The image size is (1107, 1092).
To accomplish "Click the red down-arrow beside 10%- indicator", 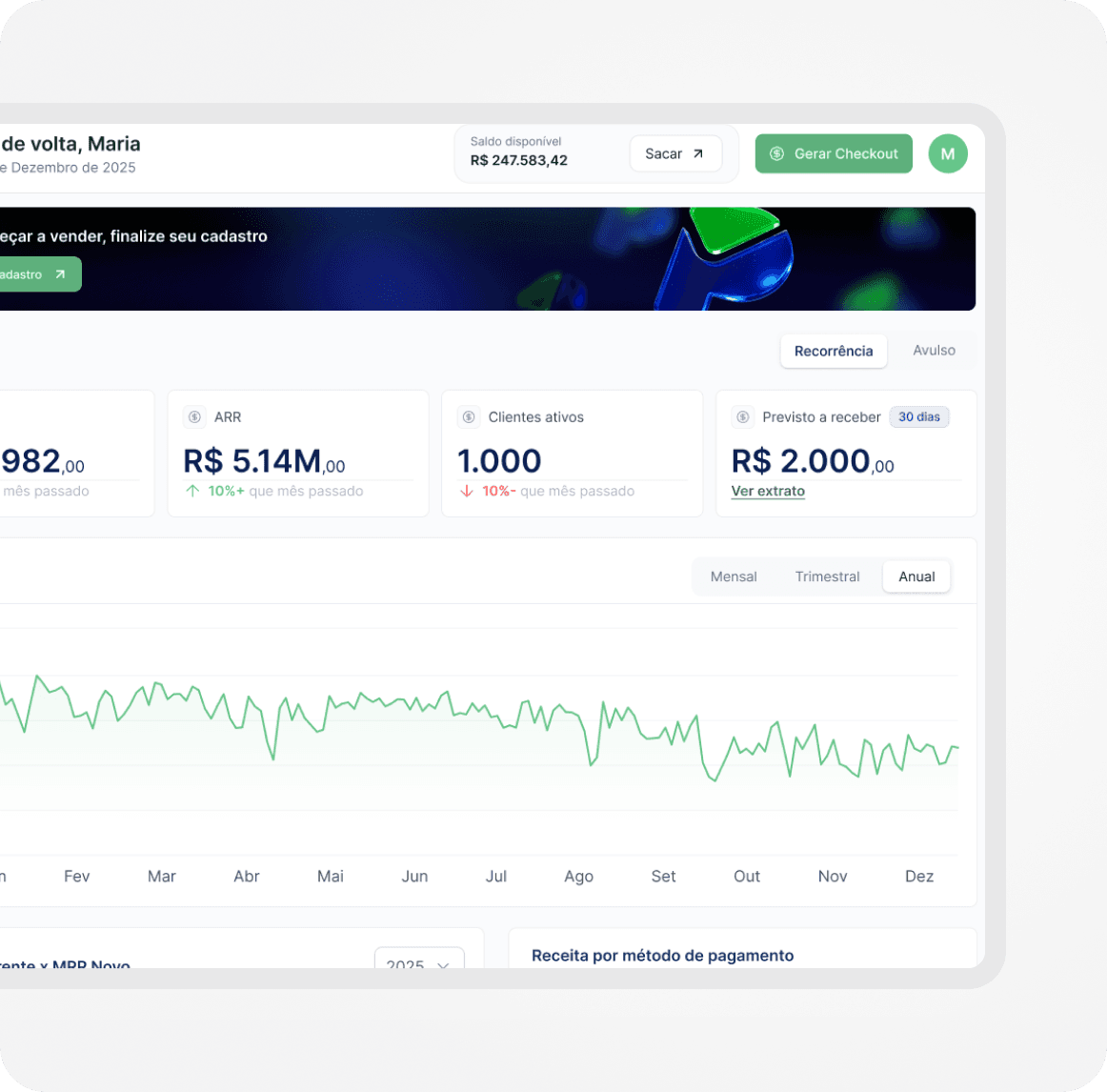I will click(x=466, y=491).
